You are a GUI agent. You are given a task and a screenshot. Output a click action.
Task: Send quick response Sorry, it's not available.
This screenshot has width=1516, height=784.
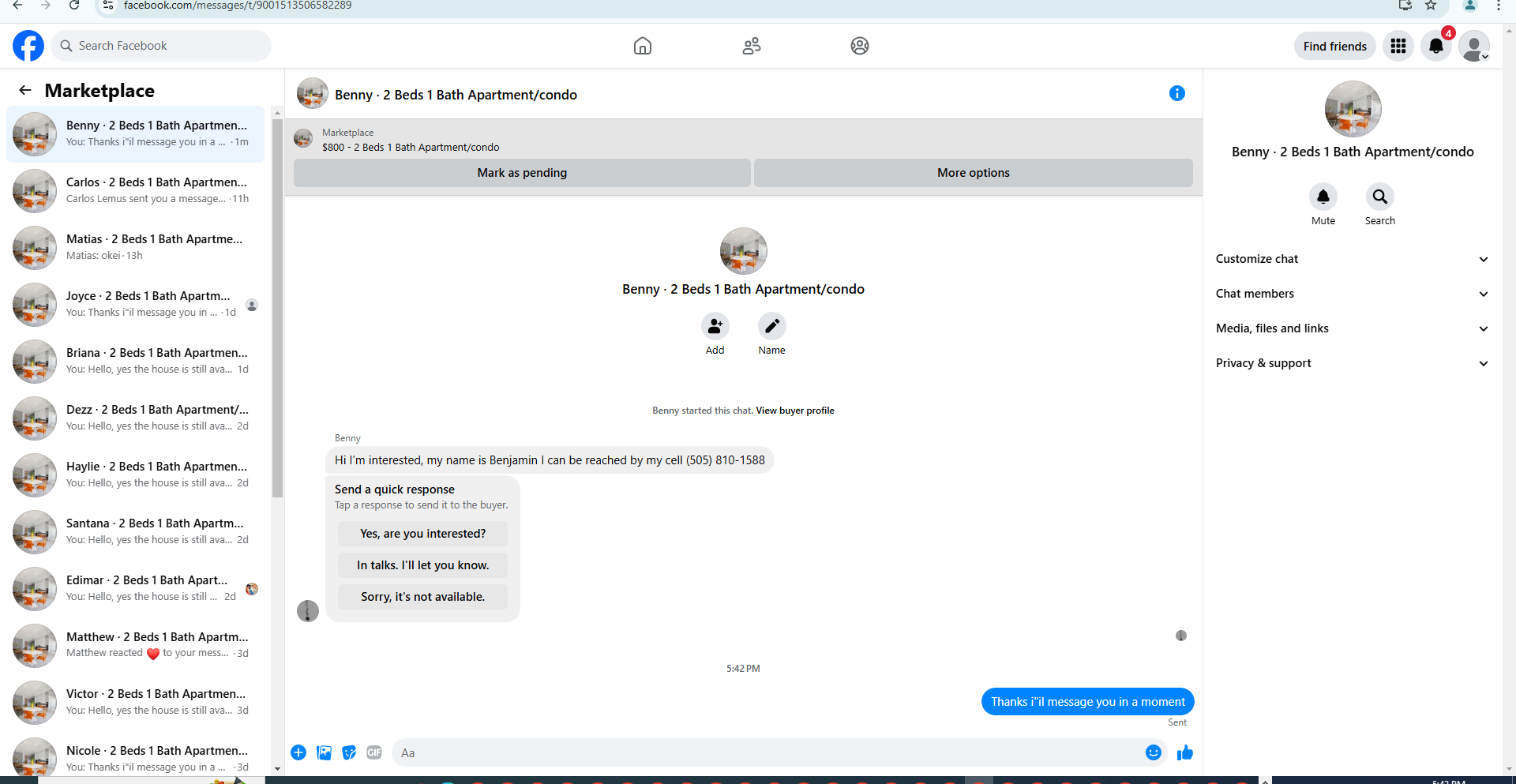[x=422, y=597]
